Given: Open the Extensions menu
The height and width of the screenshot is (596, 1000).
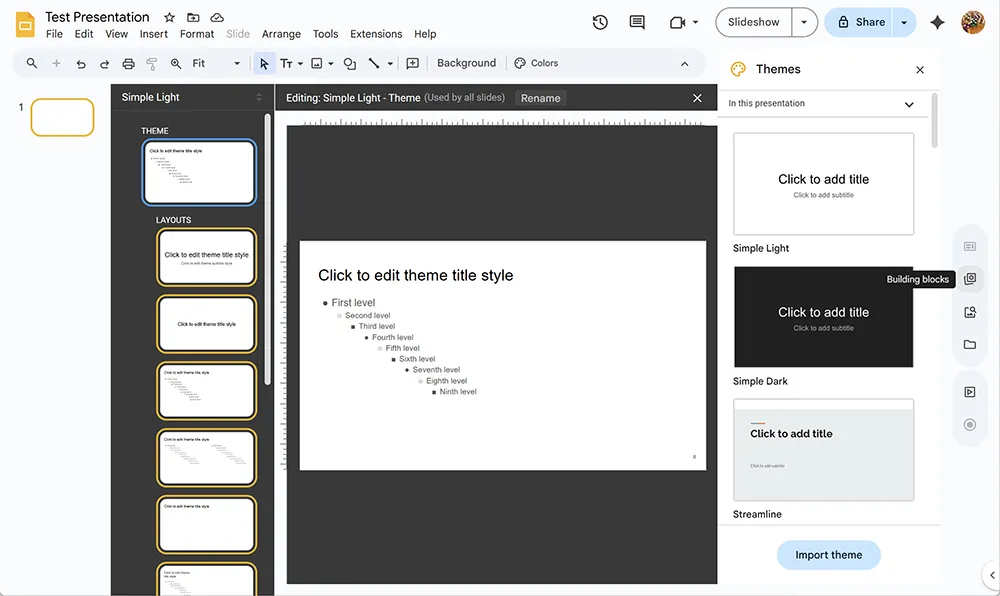Looking at the screenshot, I should click(375, 33).
